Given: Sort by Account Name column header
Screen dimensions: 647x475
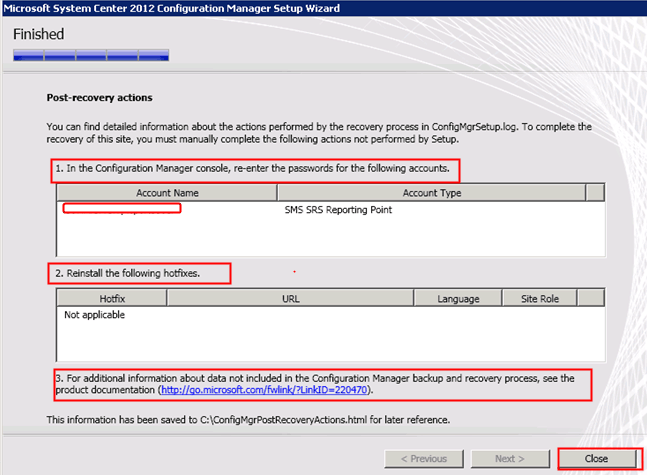Looking at the screenshot, I should click(x=167, y=193).
